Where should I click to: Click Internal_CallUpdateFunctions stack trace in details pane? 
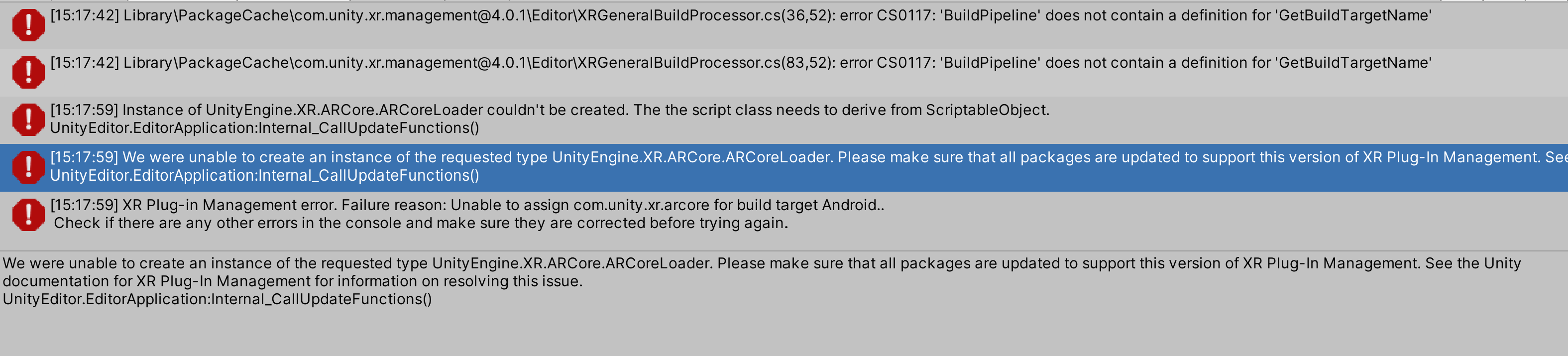[218, 299]
